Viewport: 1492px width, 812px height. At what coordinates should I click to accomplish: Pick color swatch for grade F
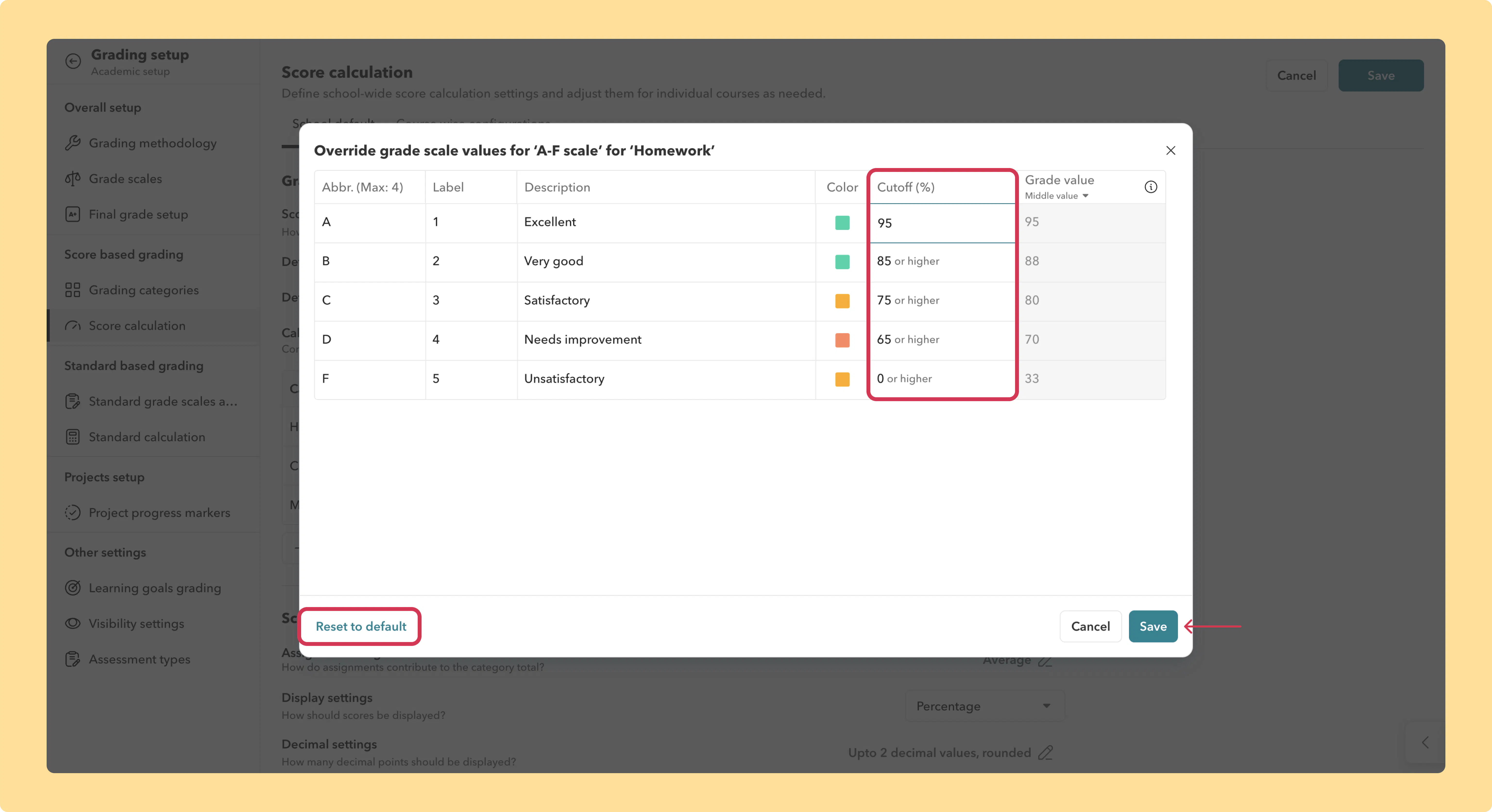(x=842, y=379)
